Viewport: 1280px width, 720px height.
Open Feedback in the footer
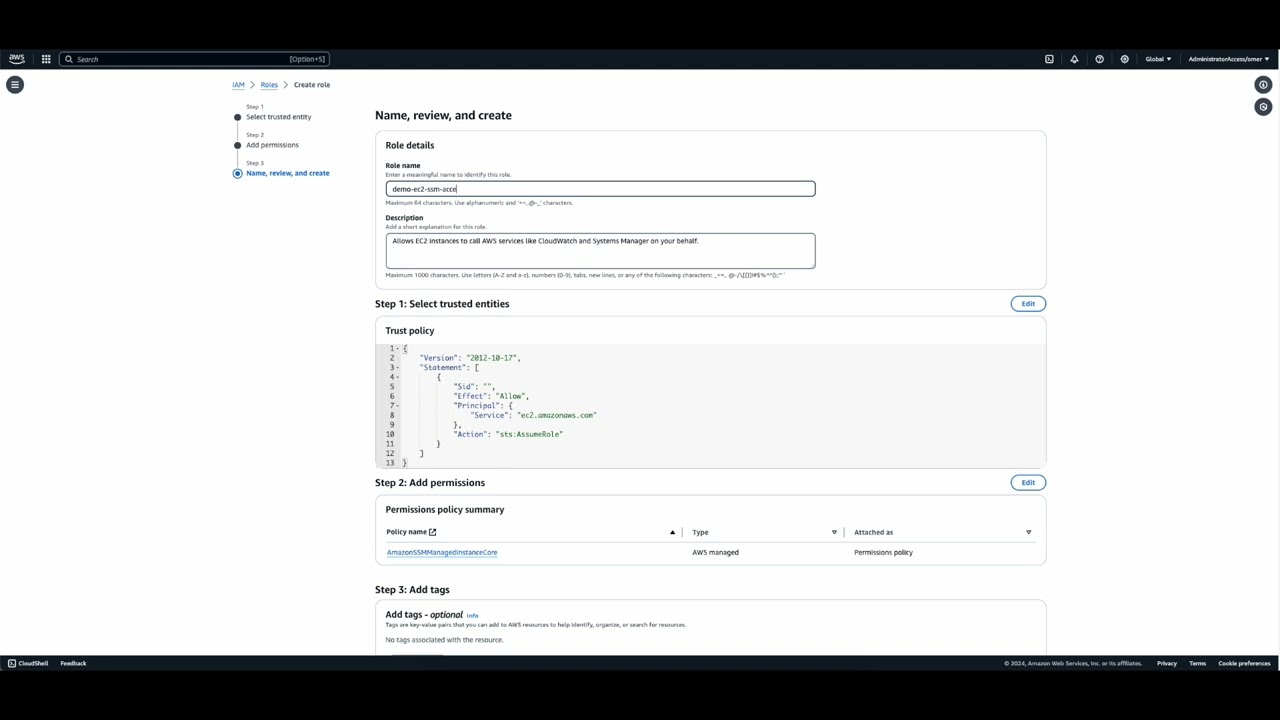click(x=73, y=663)
